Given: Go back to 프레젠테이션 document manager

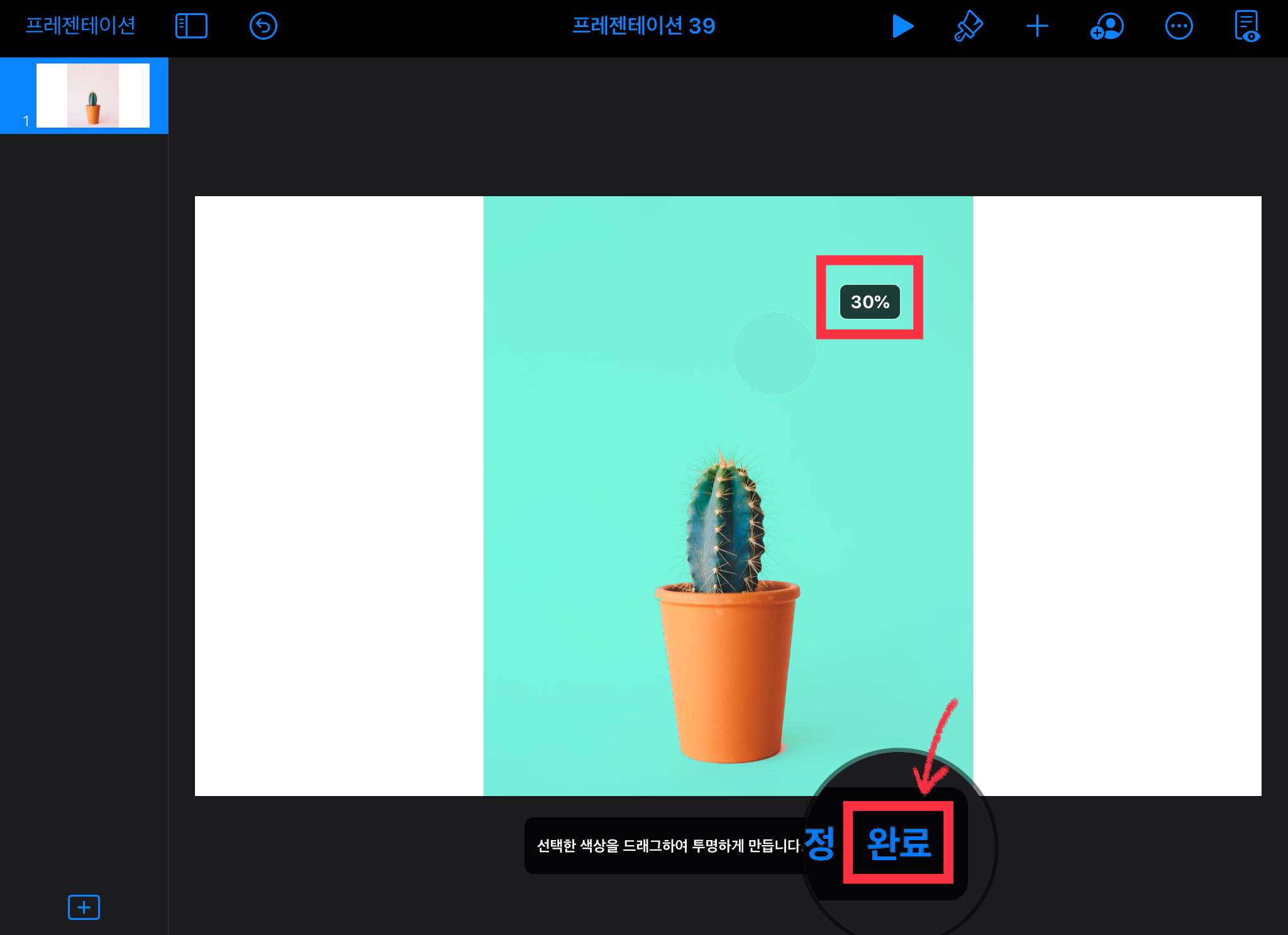Looking at the screenshot, I should tap(80, 26).
